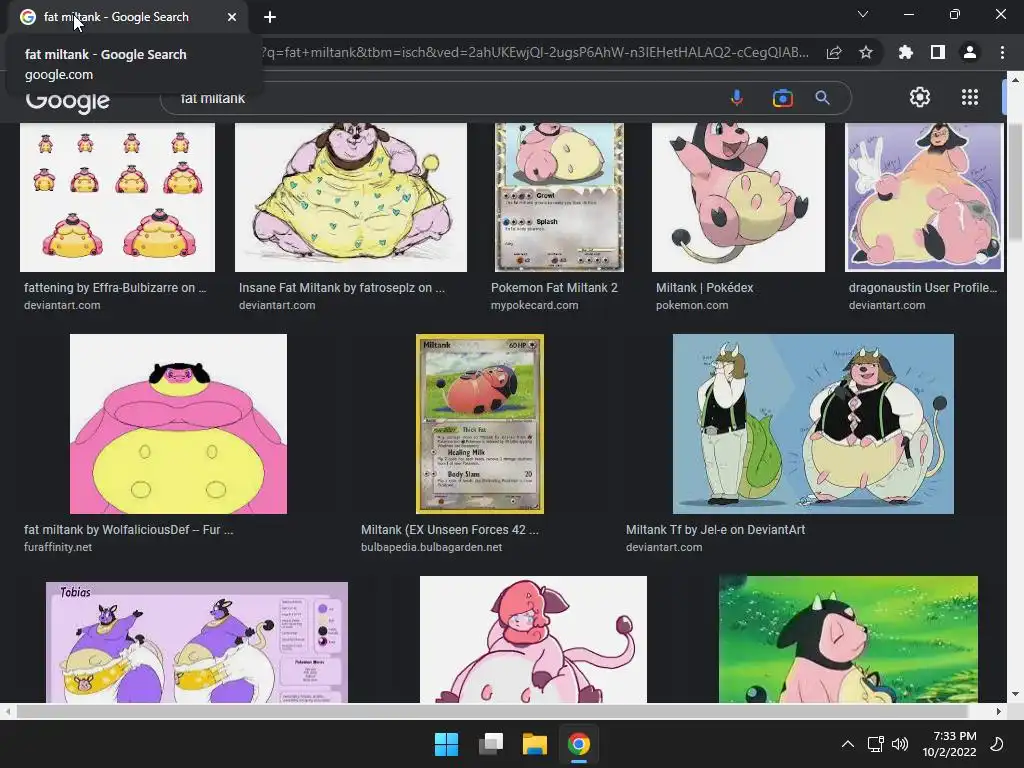The height and width of the screenshot is (768, 1024).
Task: Open the EX Unseen Forces Miltank card
Action: tap(480, 424)
